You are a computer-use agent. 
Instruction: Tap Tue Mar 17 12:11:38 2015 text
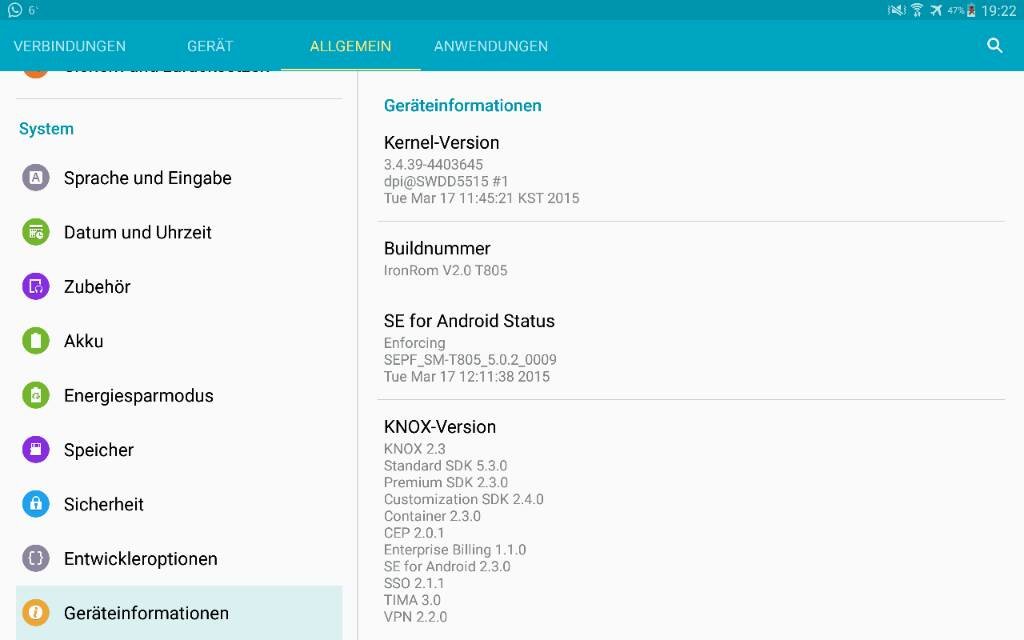(x=467, y=376)
